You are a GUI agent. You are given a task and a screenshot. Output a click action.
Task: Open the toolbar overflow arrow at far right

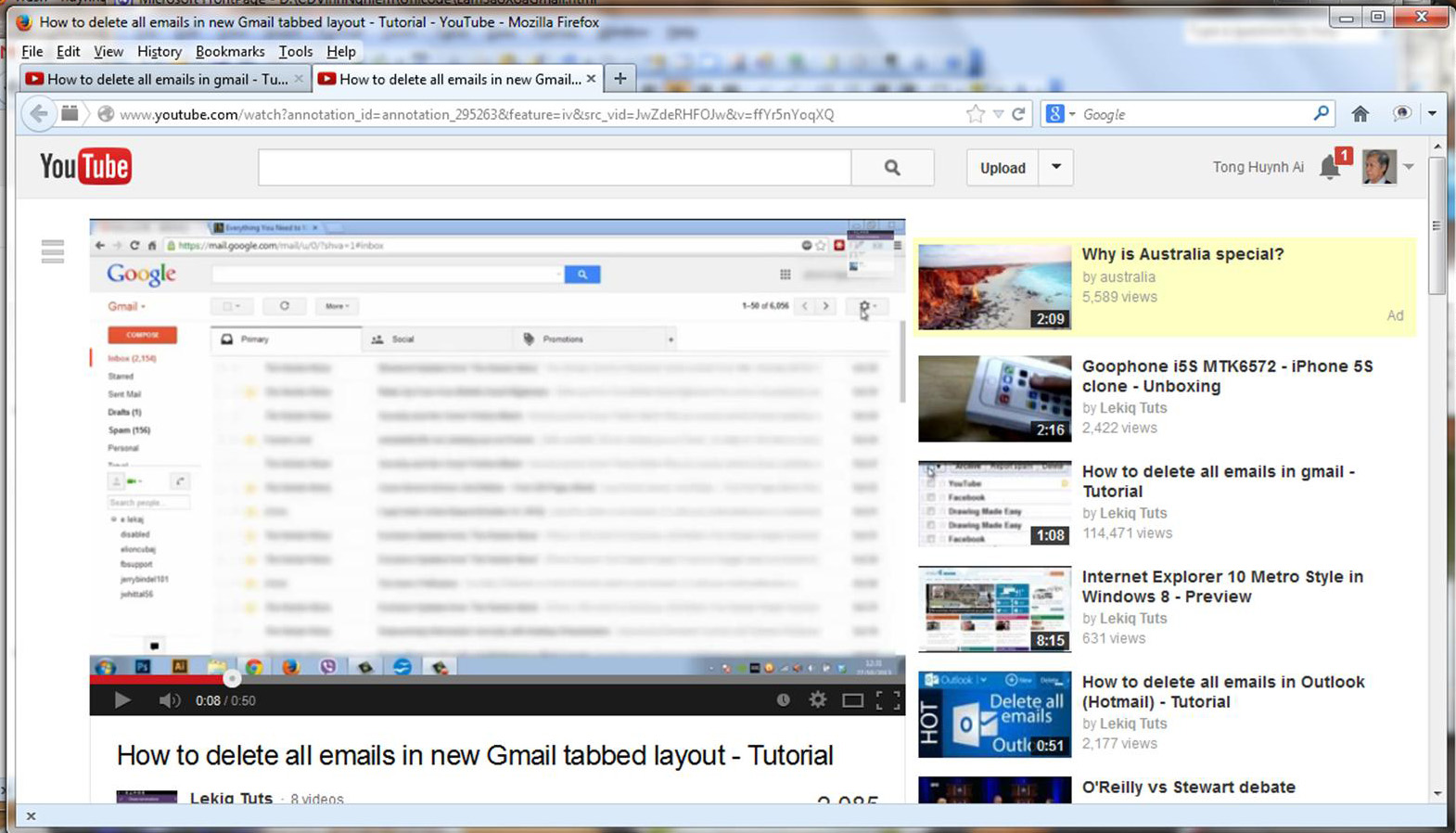pyautogui.click(x=1432, y=114)
